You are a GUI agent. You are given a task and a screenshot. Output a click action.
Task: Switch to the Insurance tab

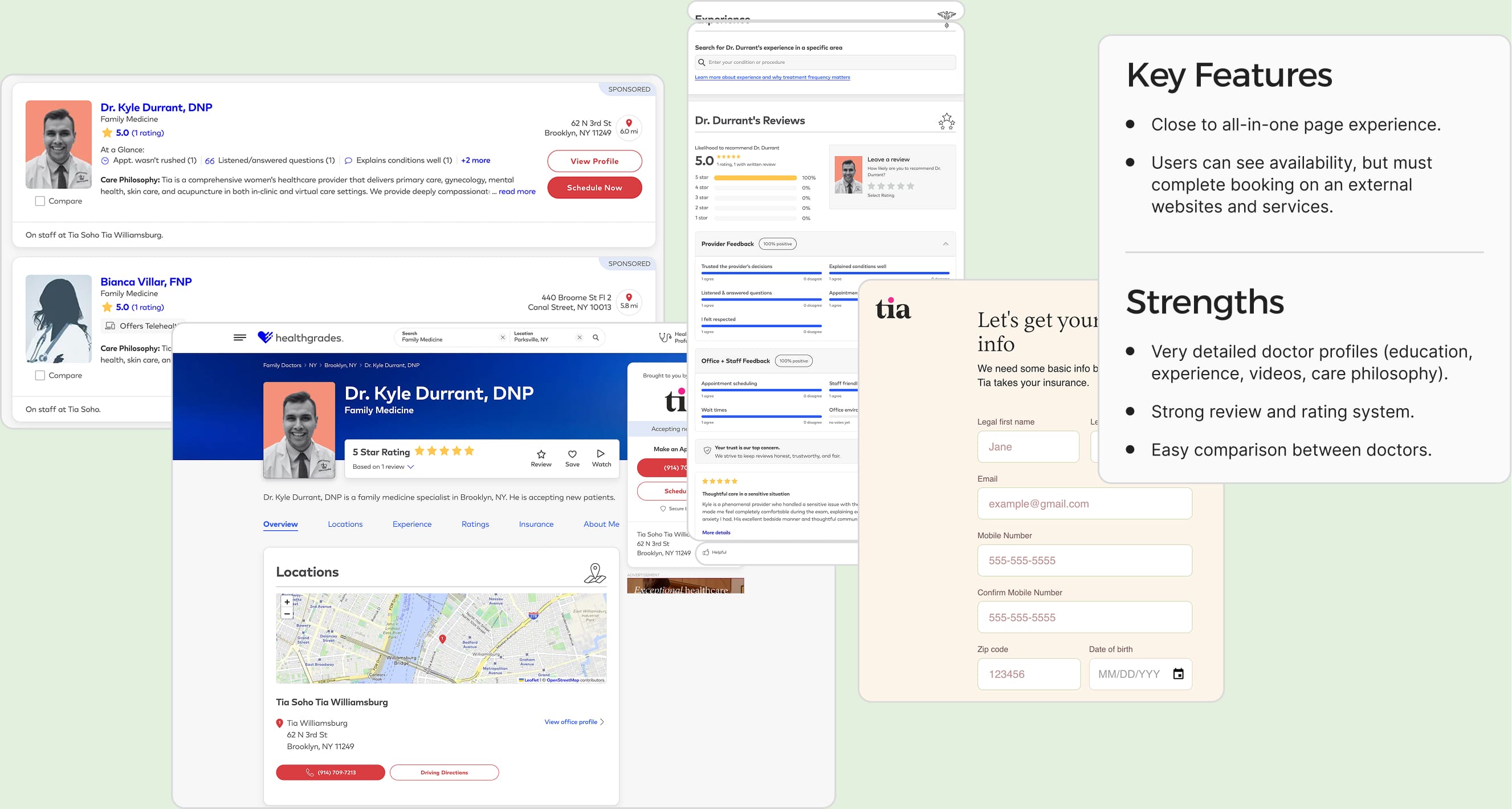pos(535,525)
